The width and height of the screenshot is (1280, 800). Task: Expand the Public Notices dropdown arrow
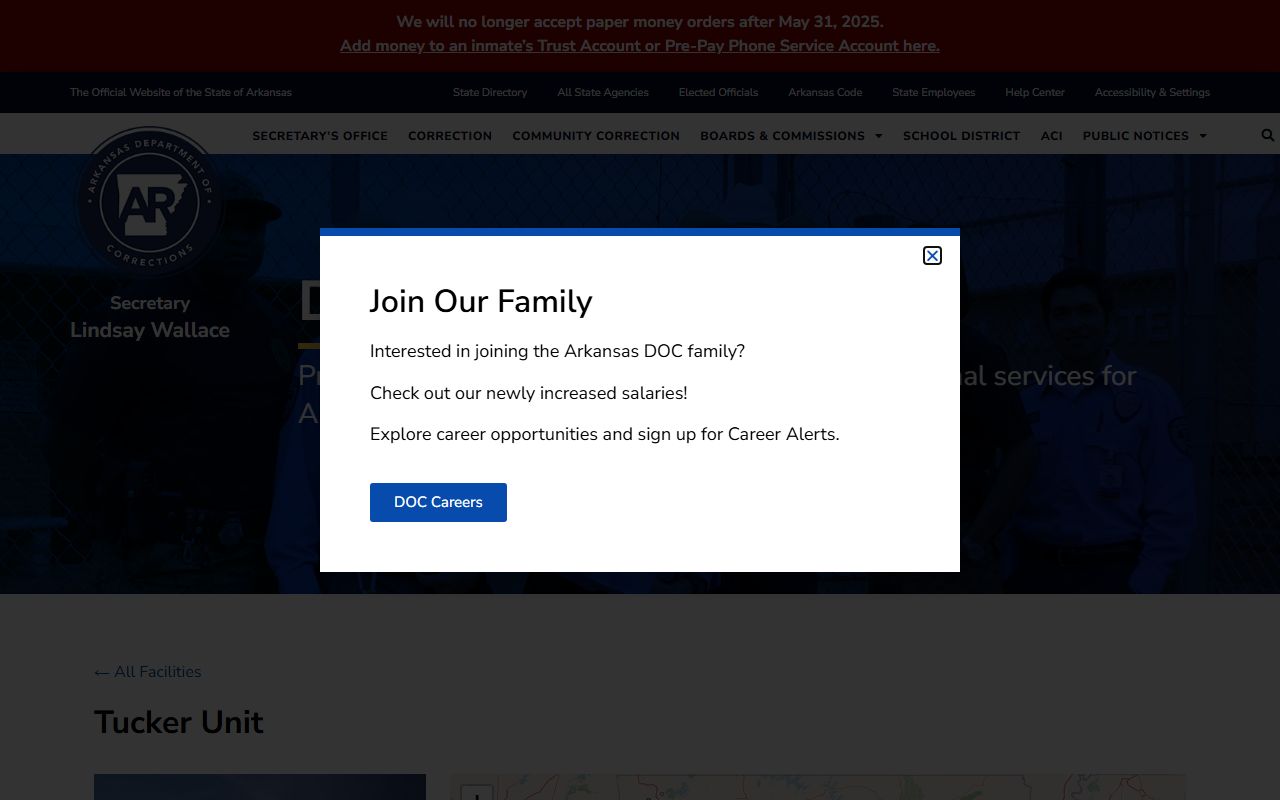(1203, 136)
